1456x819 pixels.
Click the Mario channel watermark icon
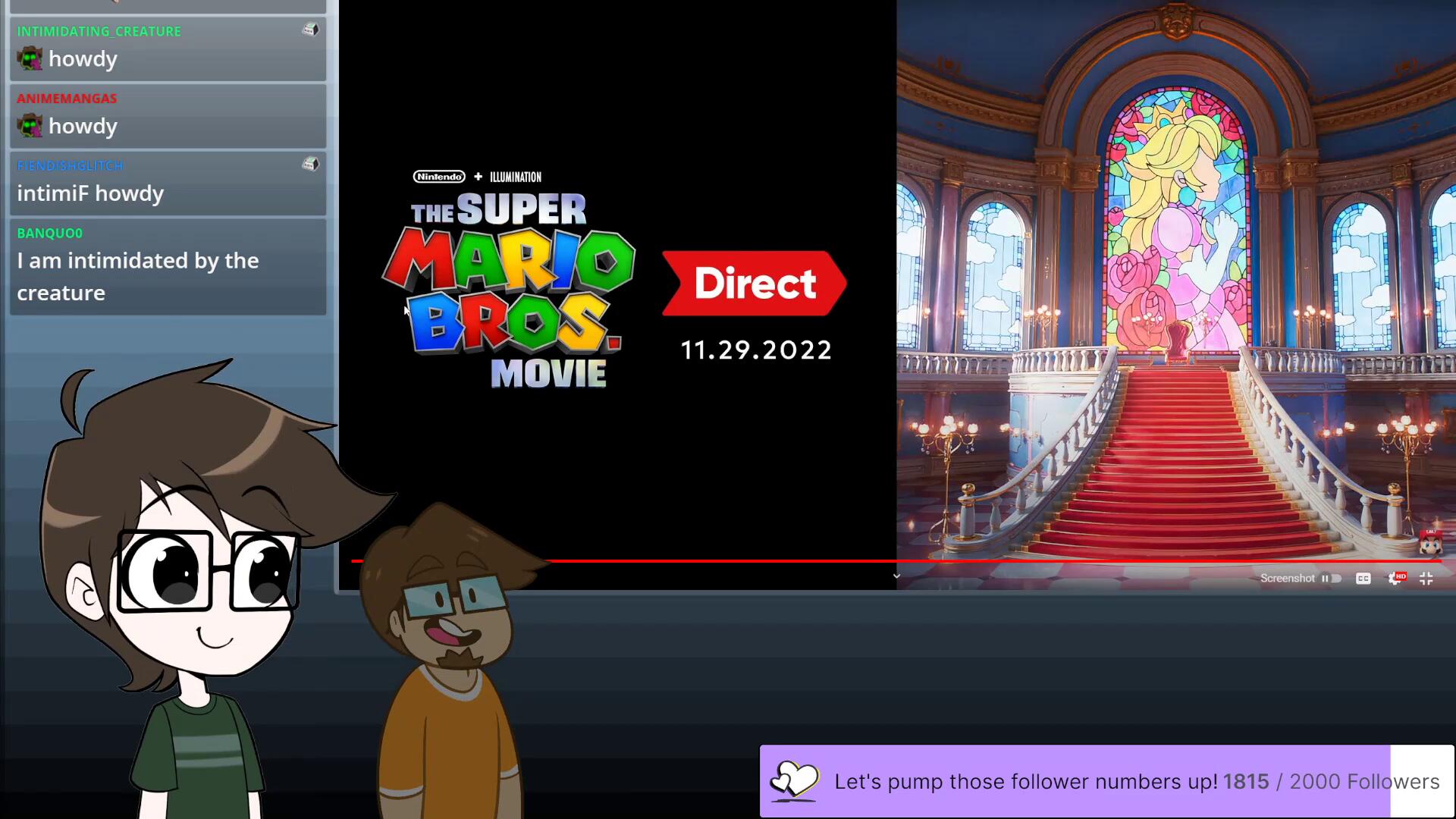(x=1430, y=542)
